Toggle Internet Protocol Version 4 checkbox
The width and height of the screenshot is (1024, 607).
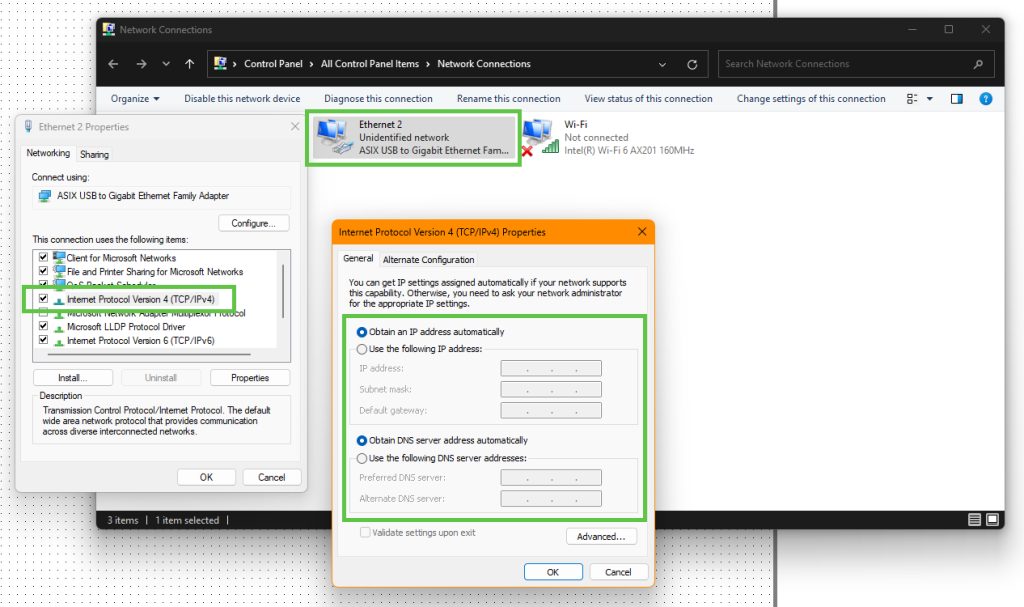click(43, 299)
